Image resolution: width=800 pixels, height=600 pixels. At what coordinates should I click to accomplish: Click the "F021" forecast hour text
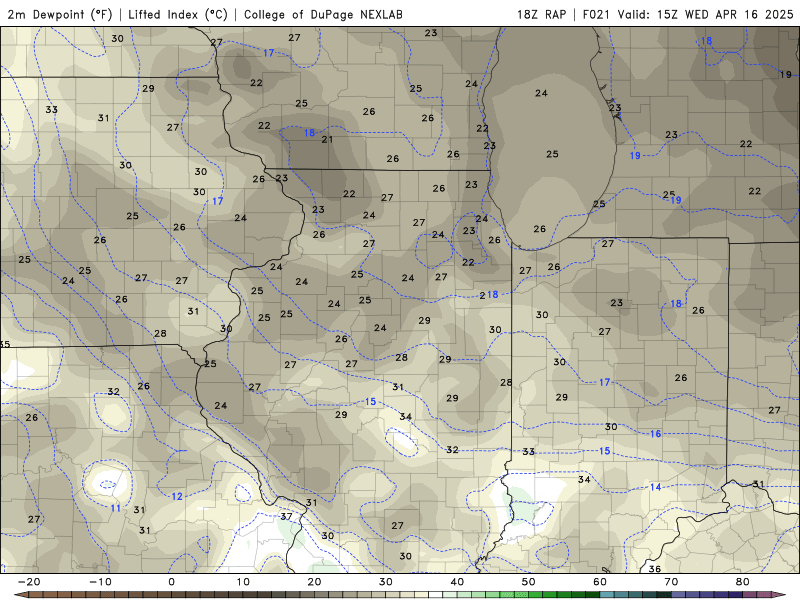click(597, 14)
